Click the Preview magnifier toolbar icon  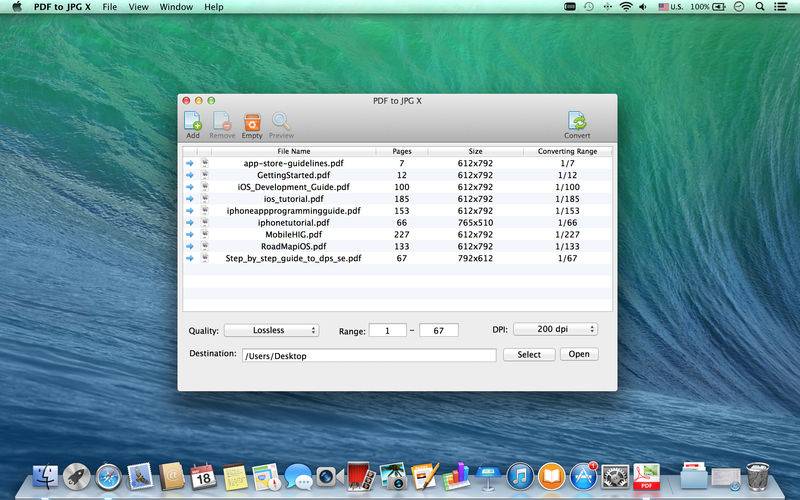click(x=281, y=122)
